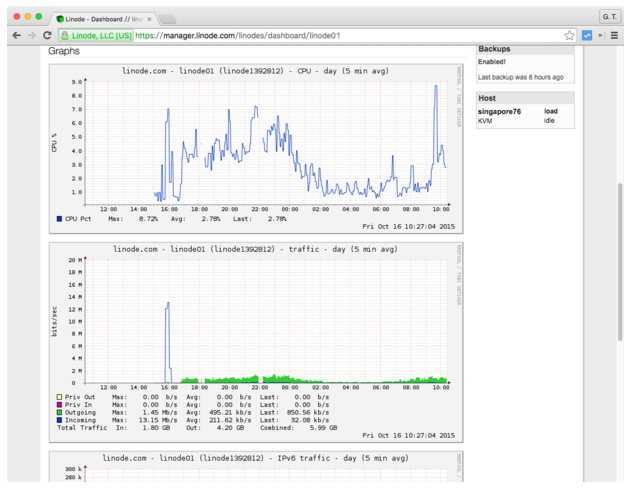Open a new tab beside Linode tab
The height and width of the screenshot is (493, 629).
click(167, 18)
